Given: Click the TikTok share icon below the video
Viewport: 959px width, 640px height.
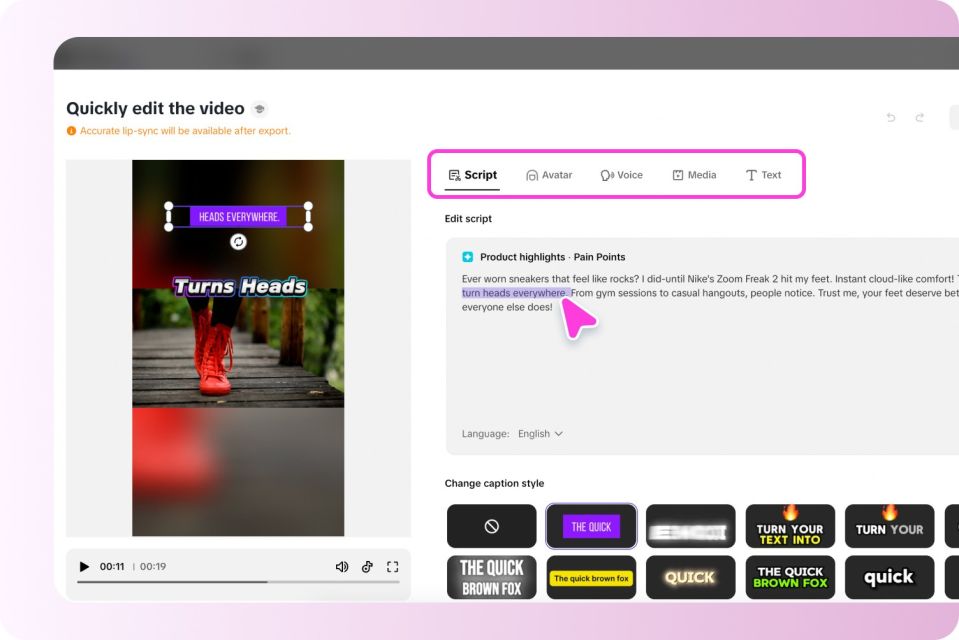Looking at the screenshot, I should [367, 567].
